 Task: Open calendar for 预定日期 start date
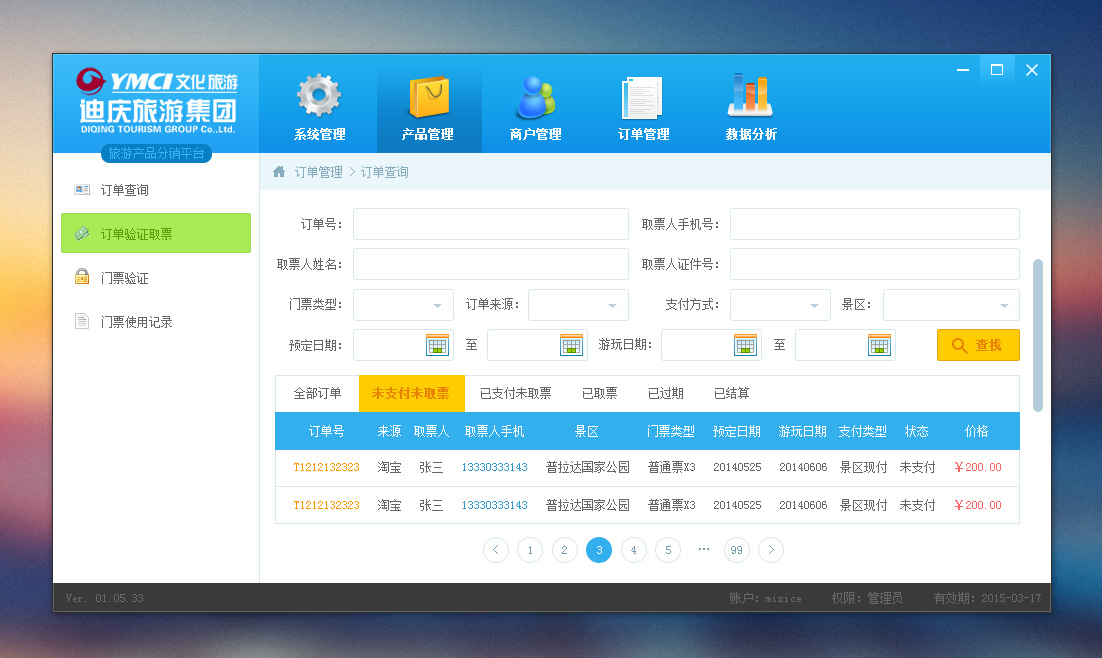tap(437, 345)
